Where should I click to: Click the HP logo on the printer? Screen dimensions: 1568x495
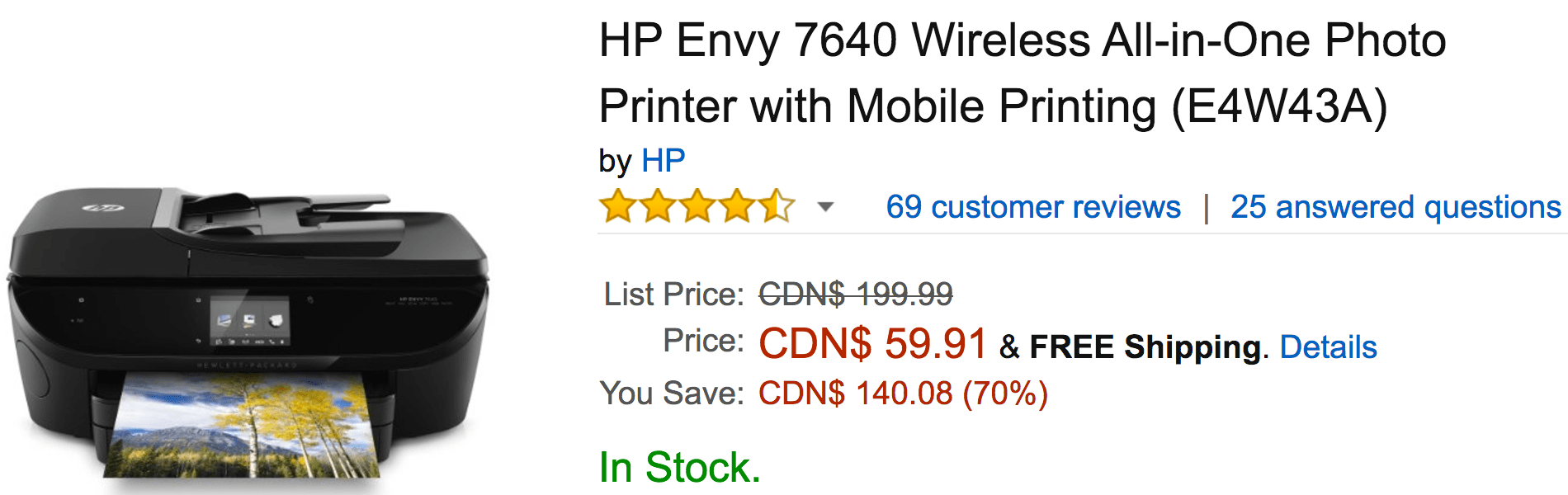102,208
